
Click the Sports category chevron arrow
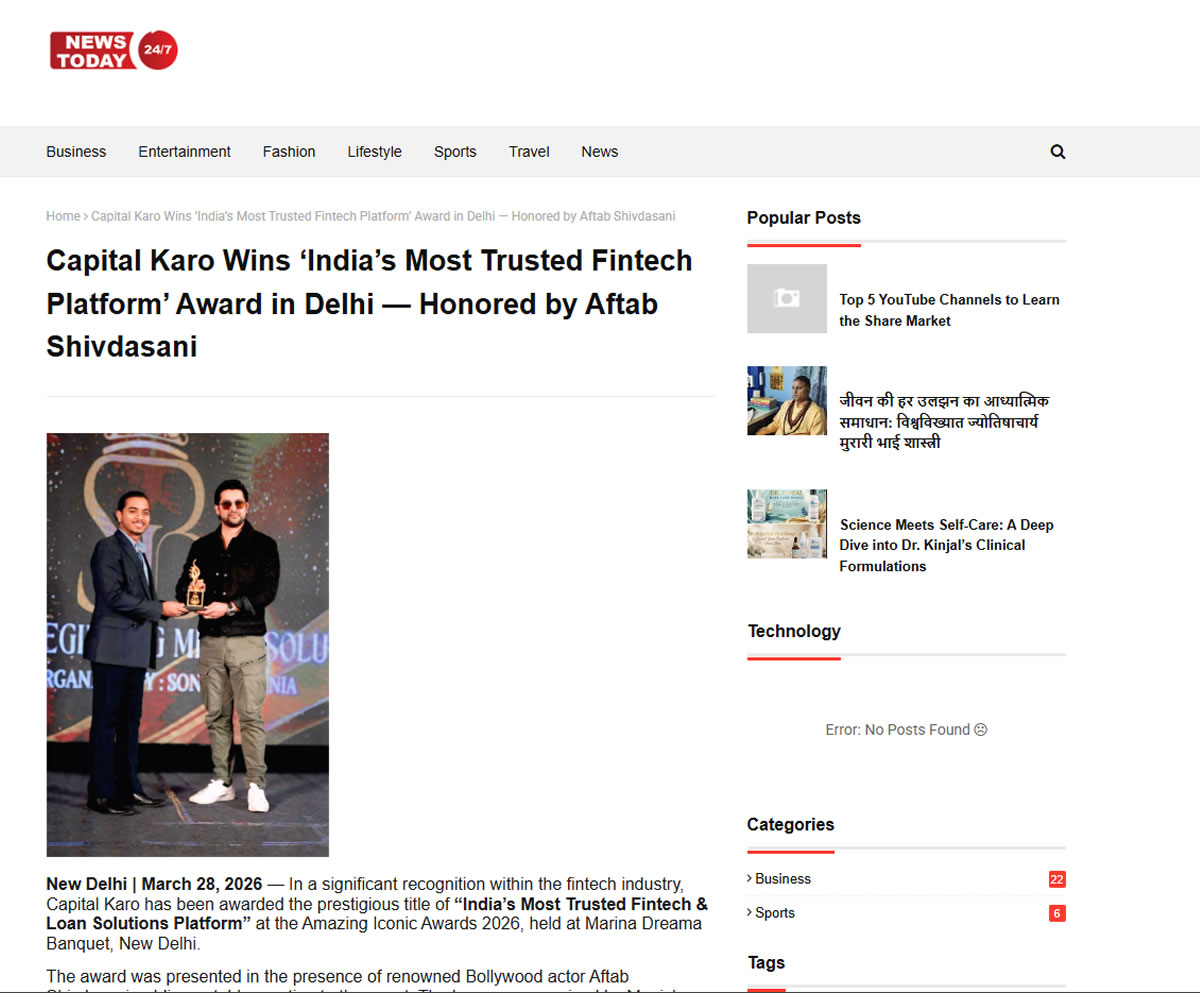(x=750, y=912)
